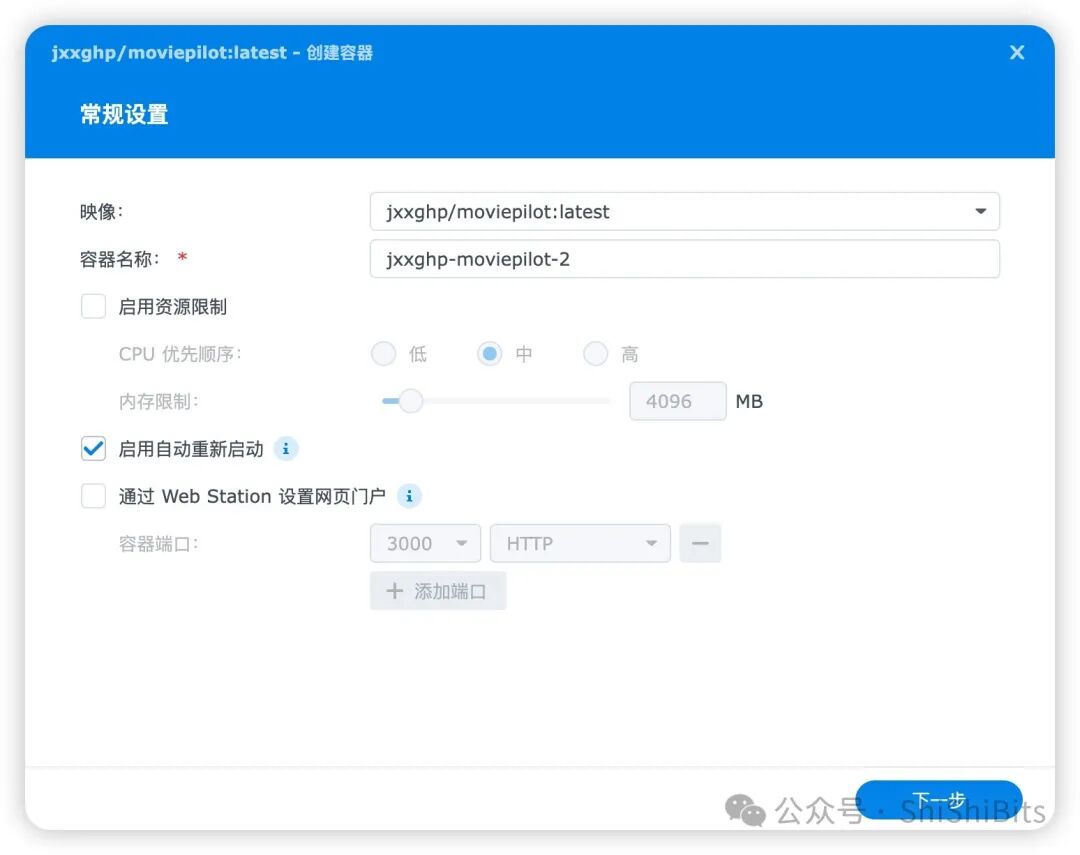This screenshot has width=1080, height=855.
Task: Click the memory limit slider handle
Action: point(411,401)
